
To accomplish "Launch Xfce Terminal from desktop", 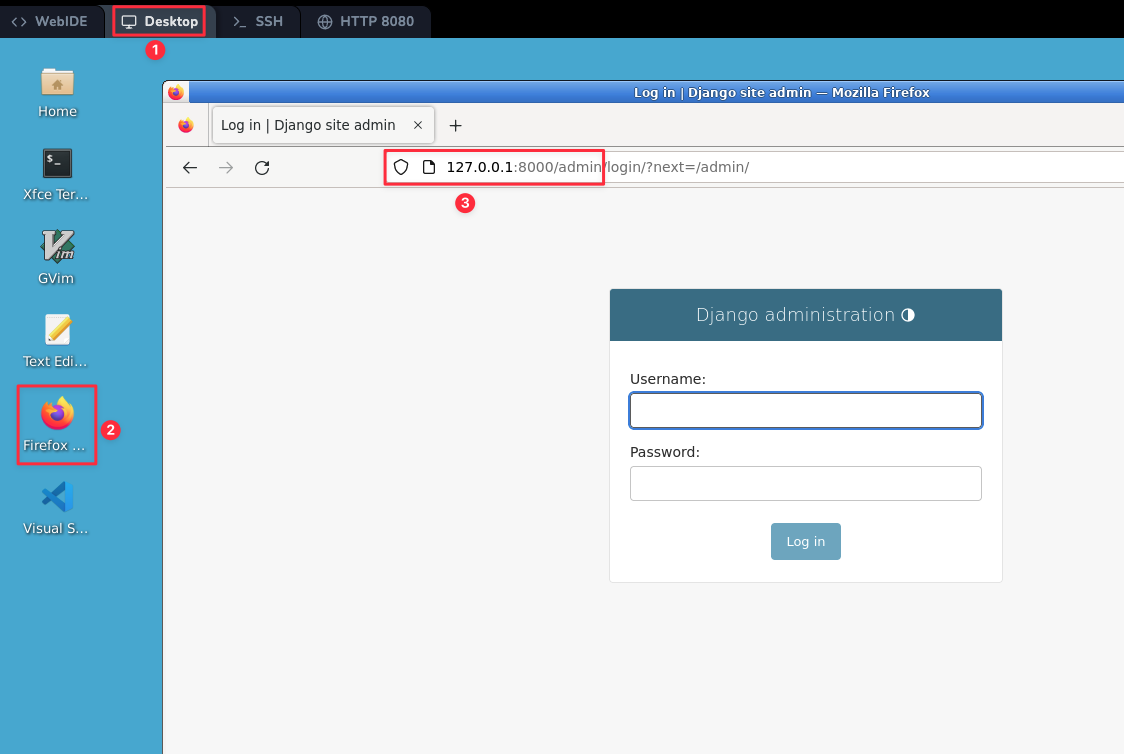I will click(x=57, y=164).
